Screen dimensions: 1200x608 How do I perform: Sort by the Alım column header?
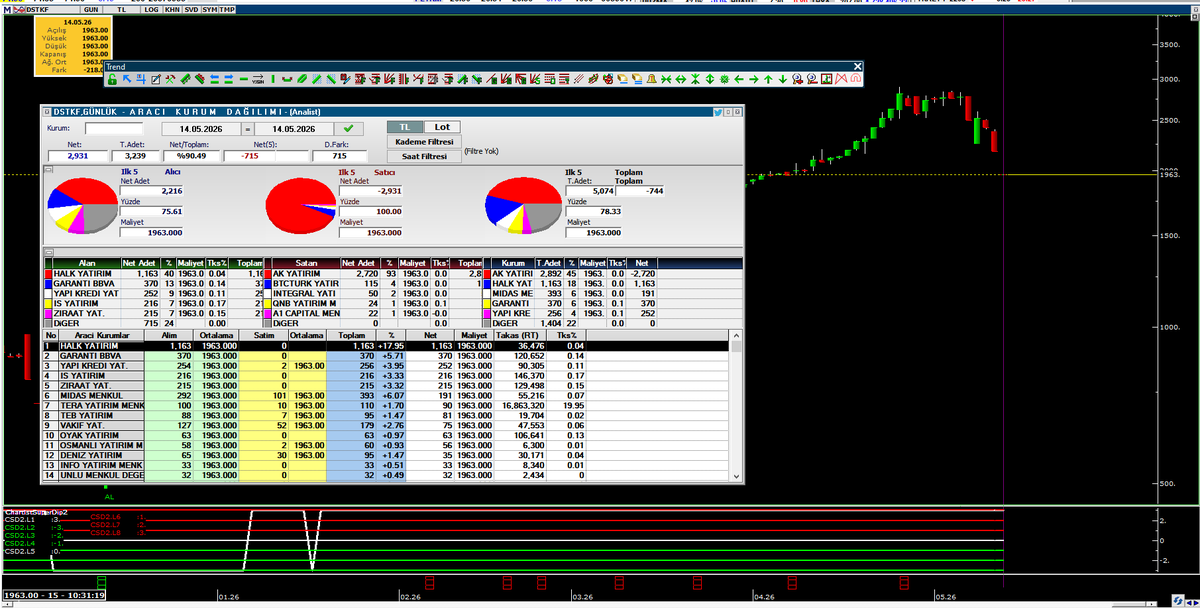(x=169, y=335)
